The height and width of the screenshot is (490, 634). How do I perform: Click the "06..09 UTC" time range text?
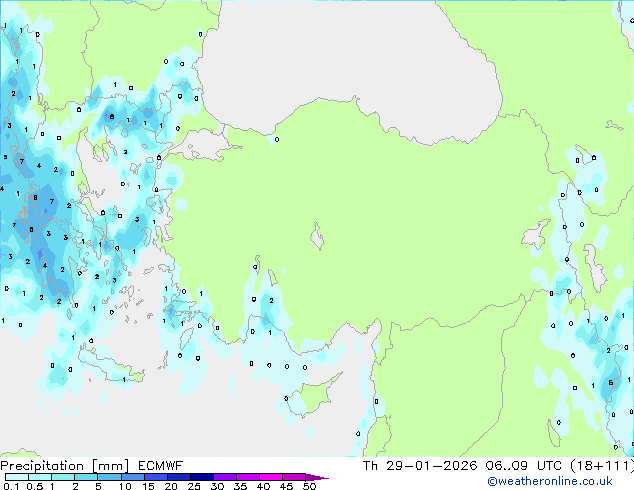point(524,466)
